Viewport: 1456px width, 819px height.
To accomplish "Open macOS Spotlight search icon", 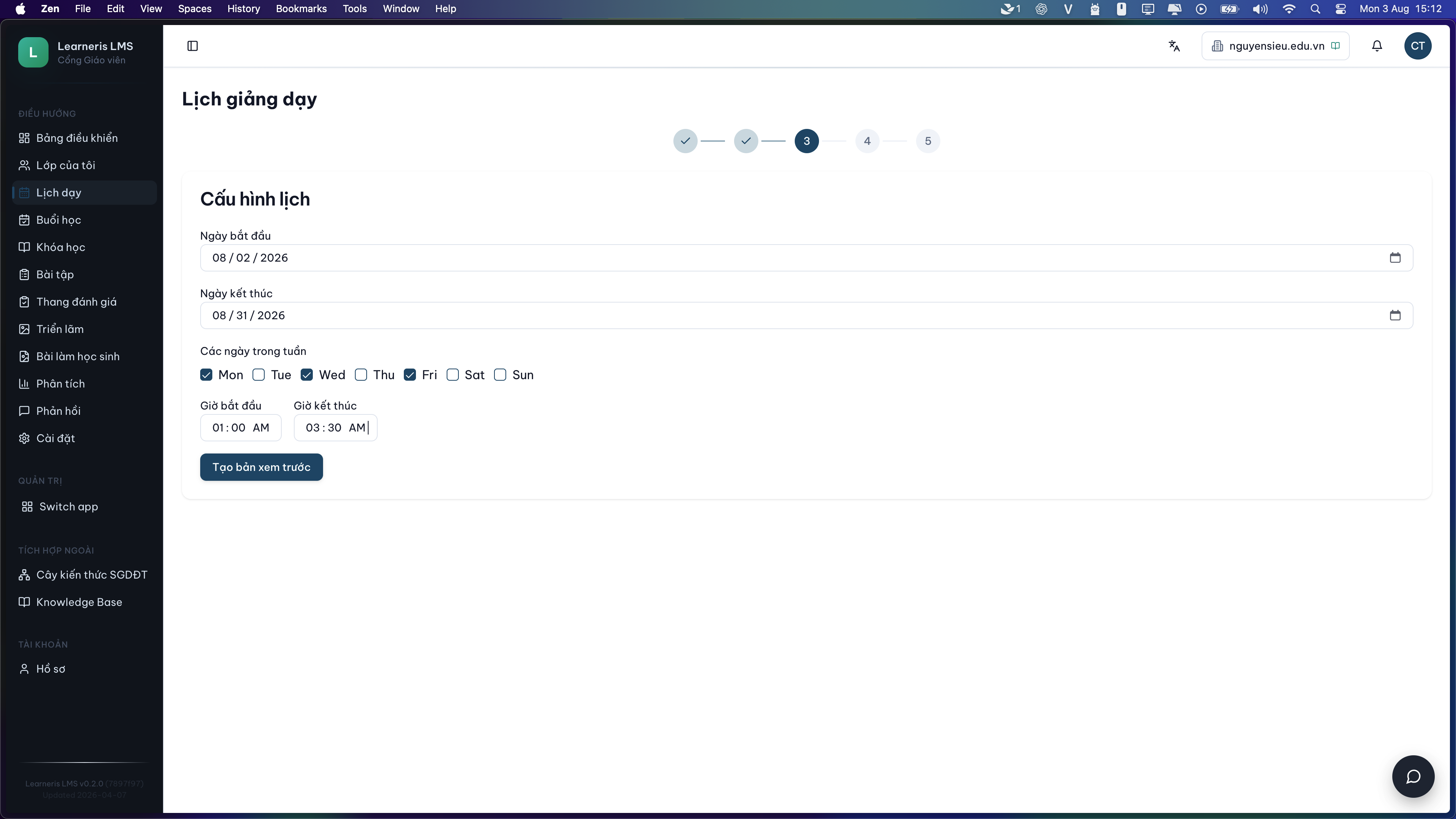I will click(1315, 8).
